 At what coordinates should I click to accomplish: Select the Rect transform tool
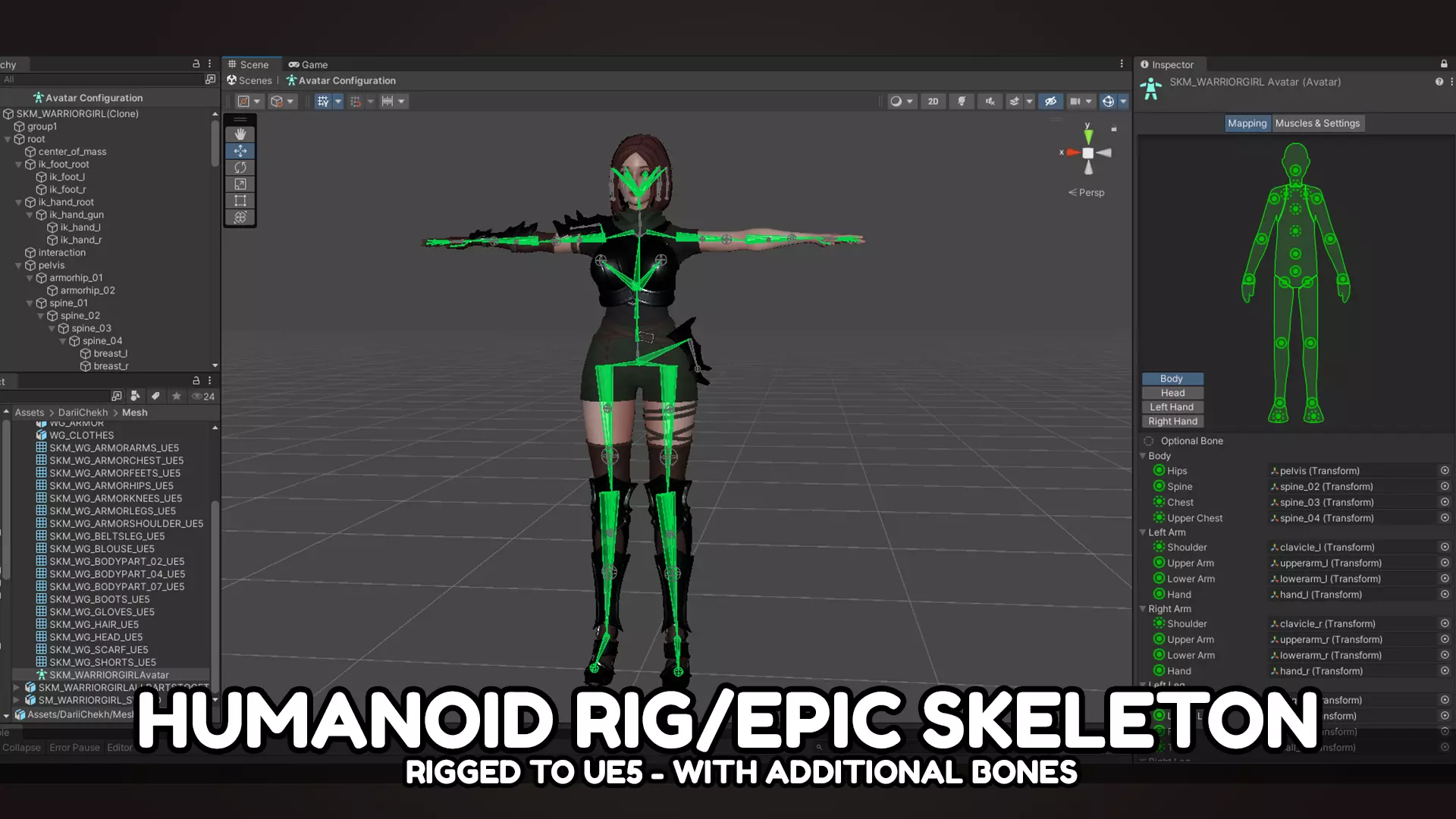click(240, 201)
